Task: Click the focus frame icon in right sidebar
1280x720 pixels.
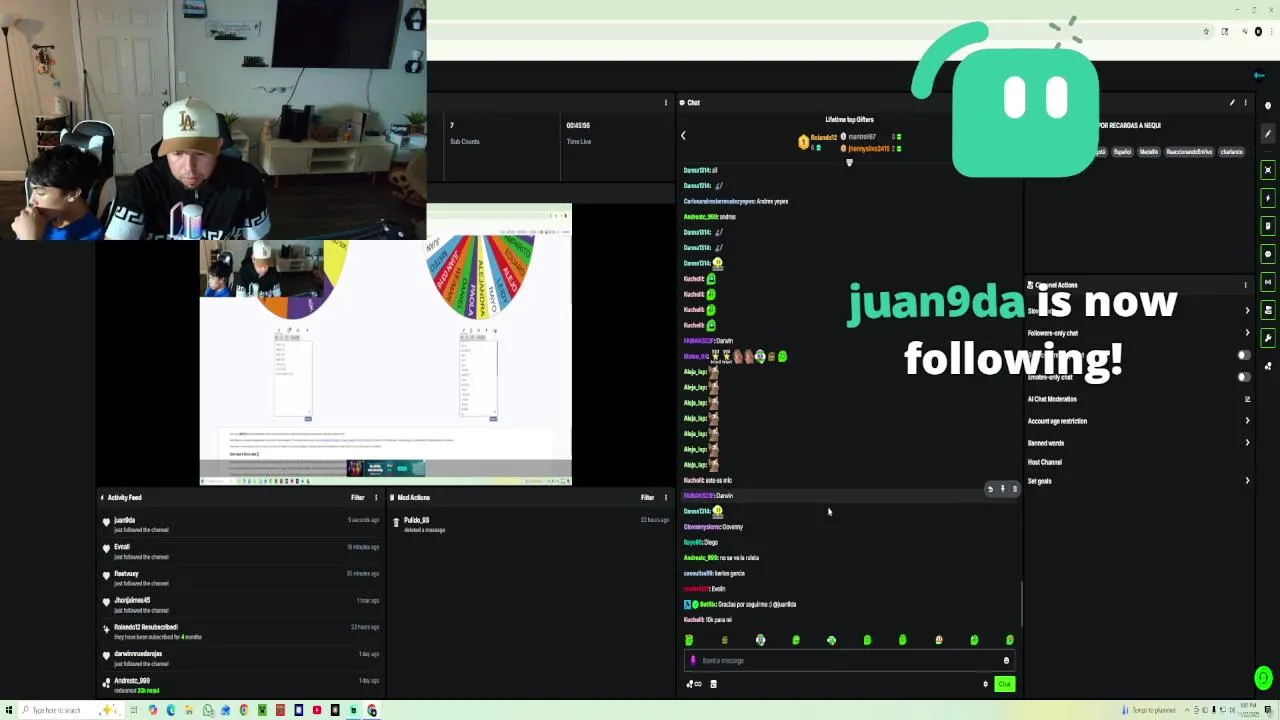Action: point(1268,170)
